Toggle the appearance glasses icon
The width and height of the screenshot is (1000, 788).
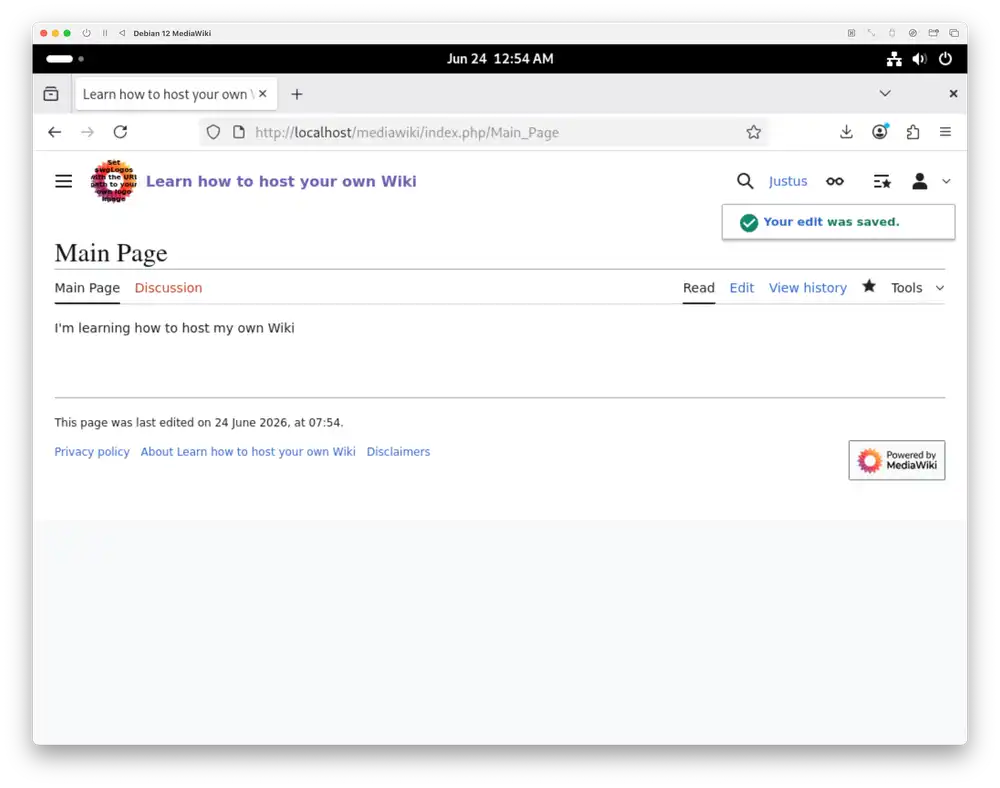834,182
